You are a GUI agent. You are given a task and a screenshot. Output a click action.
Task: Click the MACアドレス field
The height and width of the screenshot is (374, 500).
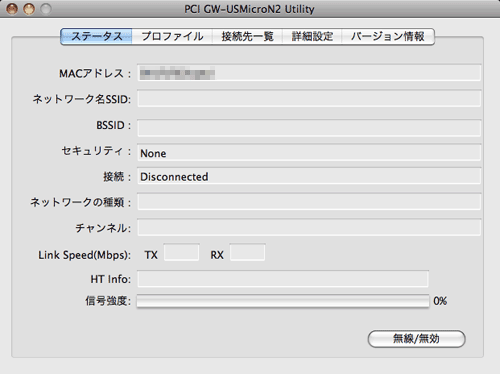[309, 73]
